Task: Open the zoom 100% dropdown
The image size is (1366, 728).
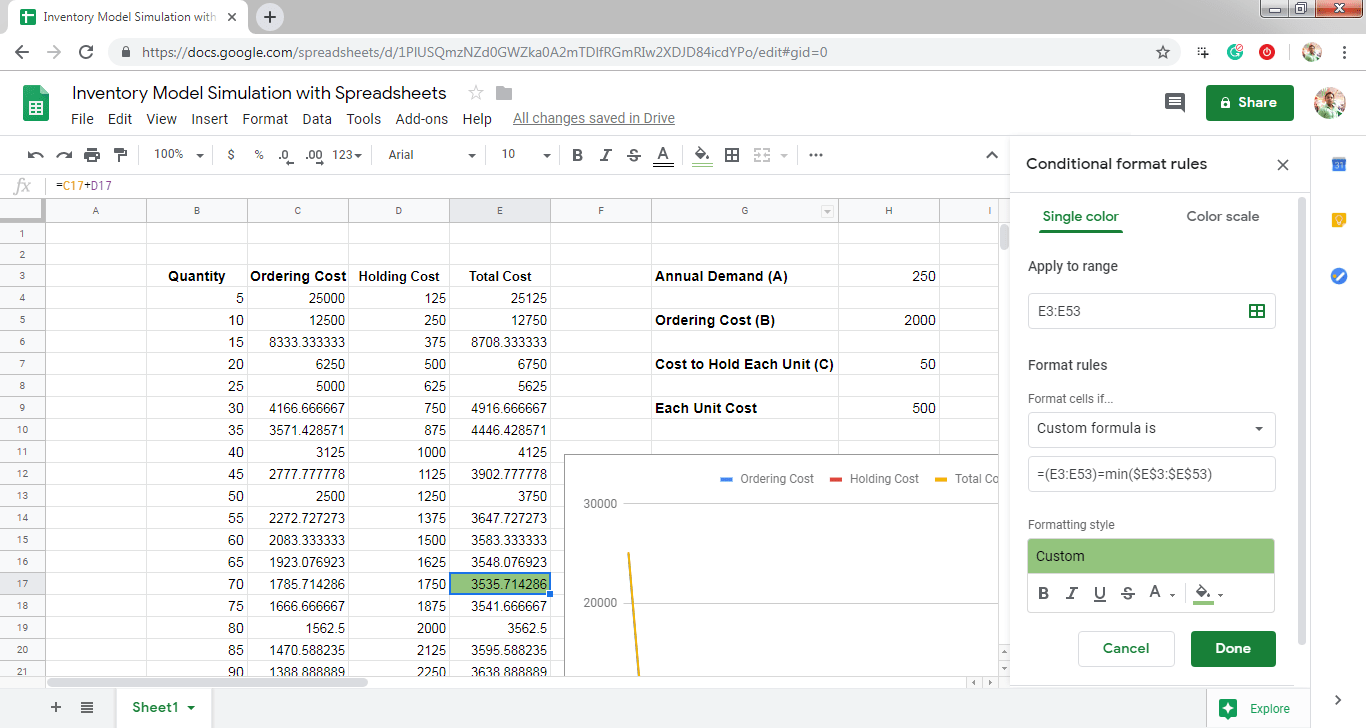Action: point(178,155)
